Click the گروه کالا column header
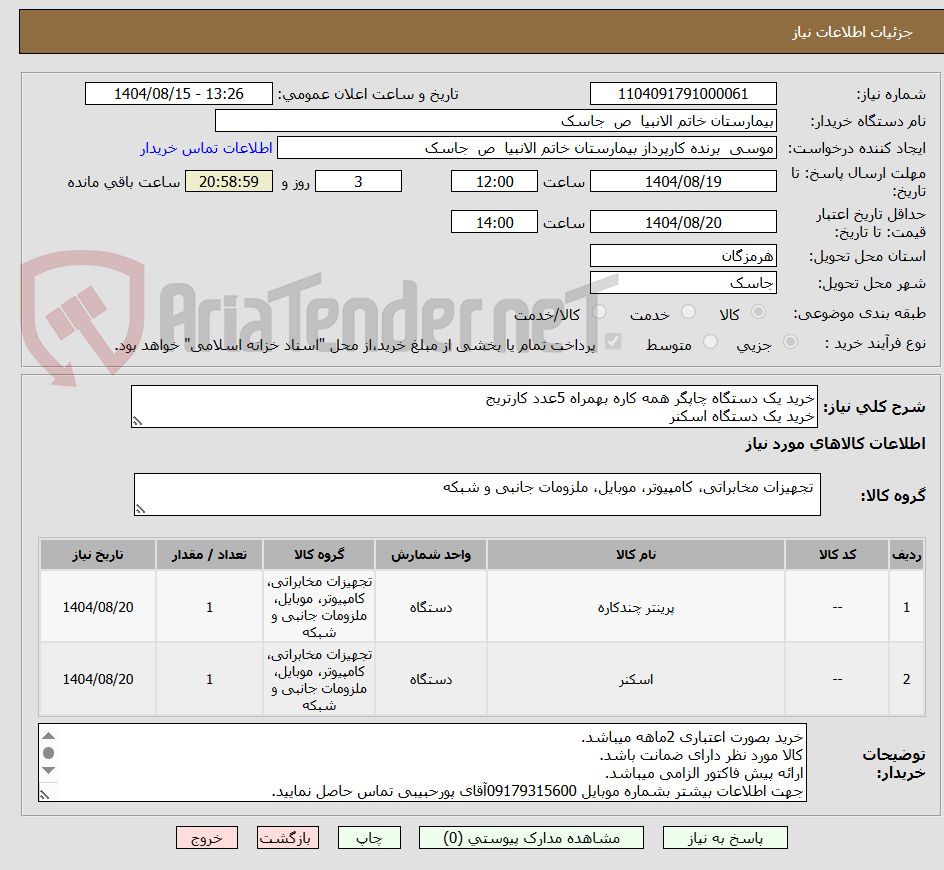The height and width of the screenshot is (870, 944). tap(319, 555)
